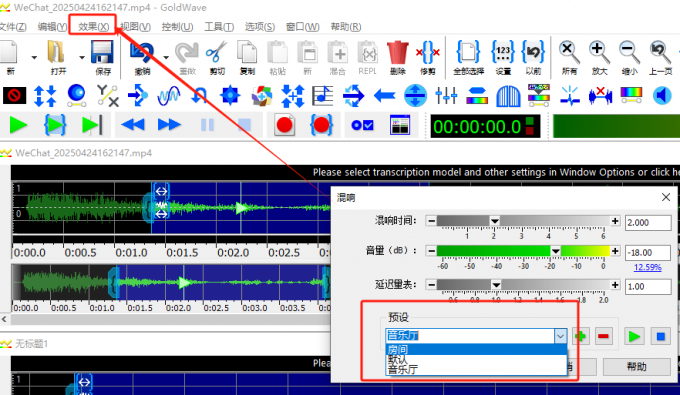680x395 pixels.
Task: Click the 混响时间 slider handle
Action: (494, 221)
